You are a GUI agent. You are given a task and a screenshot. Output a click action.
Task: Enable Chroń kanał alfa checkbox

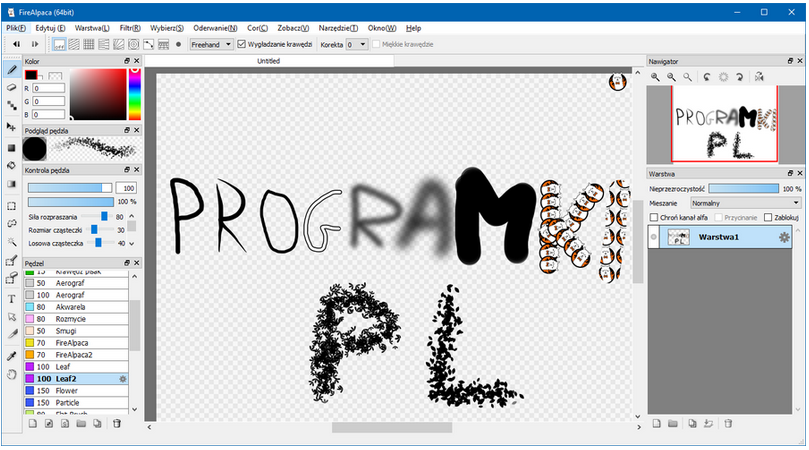[x=654, y=217]
